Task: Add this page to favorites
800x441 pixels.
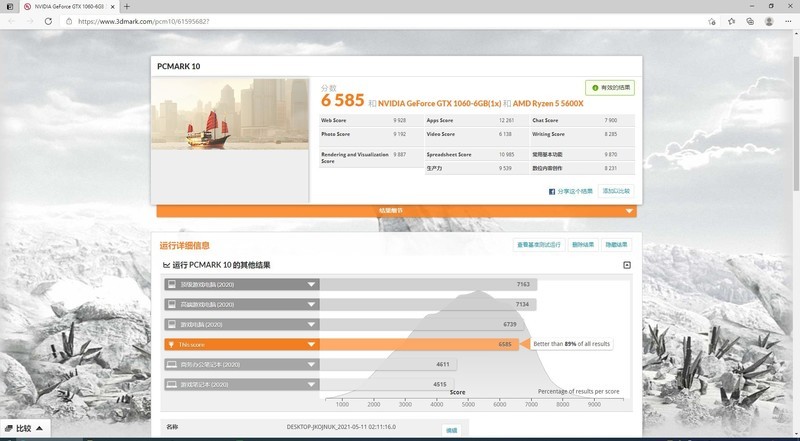Action: 712,21
